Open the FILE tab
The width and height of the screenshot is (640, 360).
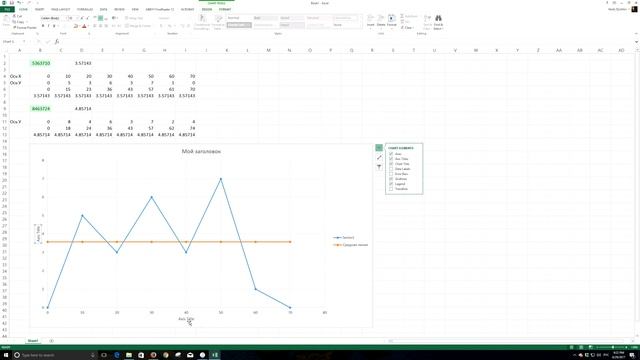tap(7, 9)
